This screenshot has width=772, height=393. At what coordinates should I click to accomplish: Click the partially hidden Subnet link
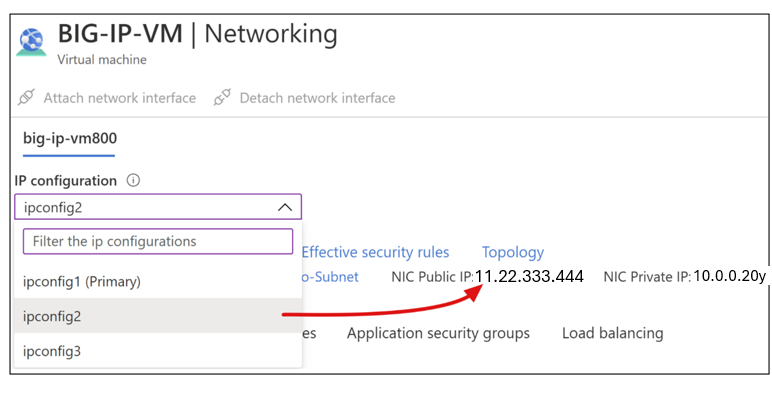tap(330, 277)
